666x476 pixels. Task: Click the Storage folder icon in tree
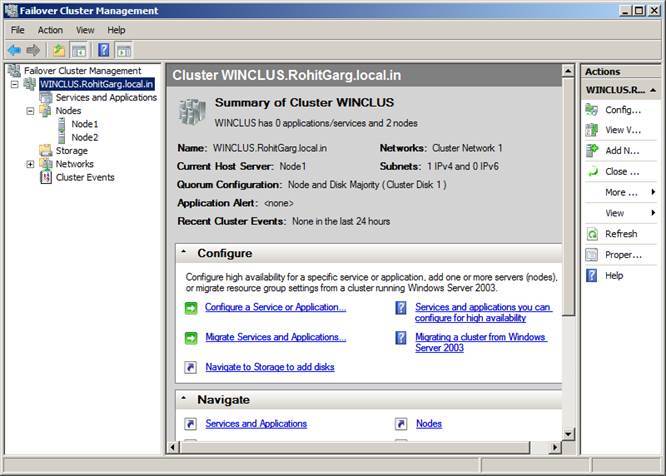click(x=45, y=151)
